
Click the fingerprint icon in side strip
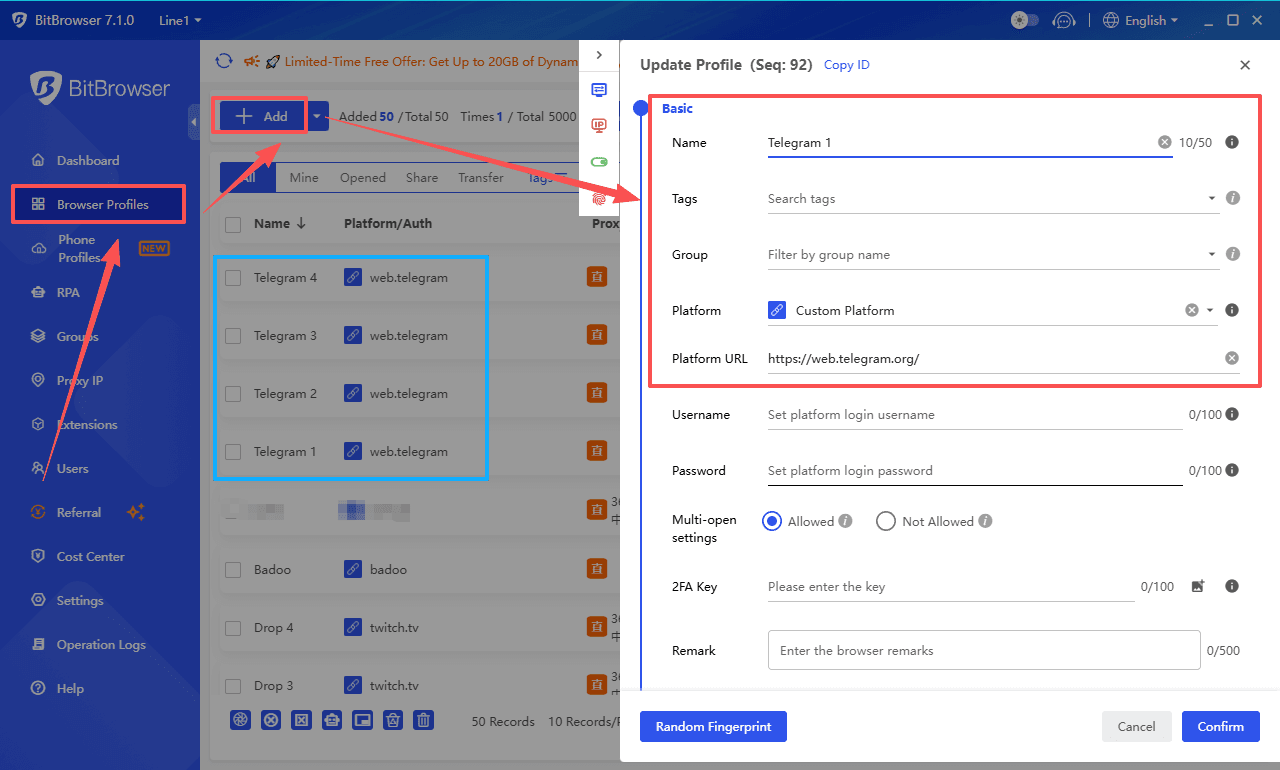599,198
